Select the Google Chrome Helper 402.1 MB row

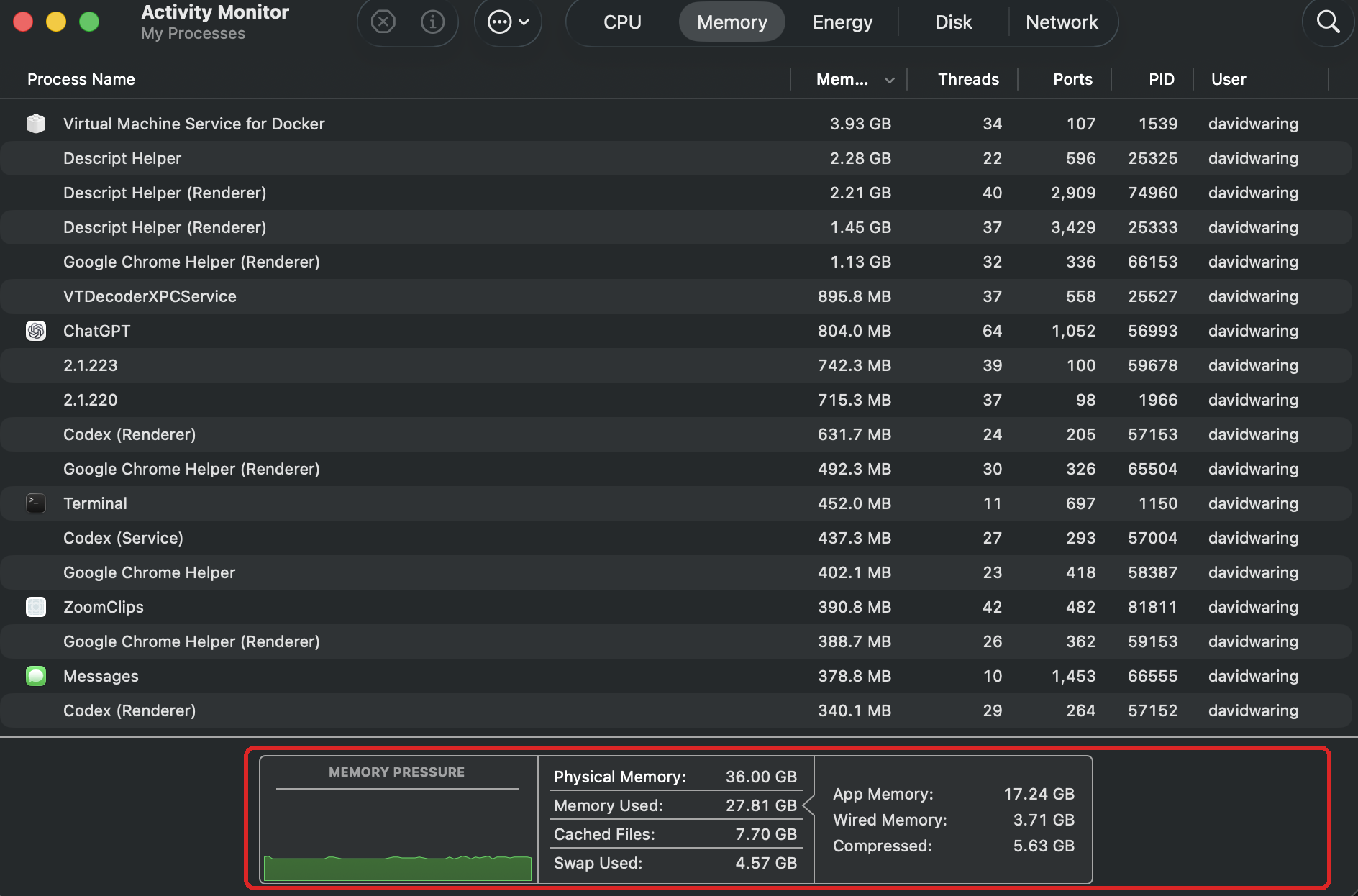[x=676, y=572]
